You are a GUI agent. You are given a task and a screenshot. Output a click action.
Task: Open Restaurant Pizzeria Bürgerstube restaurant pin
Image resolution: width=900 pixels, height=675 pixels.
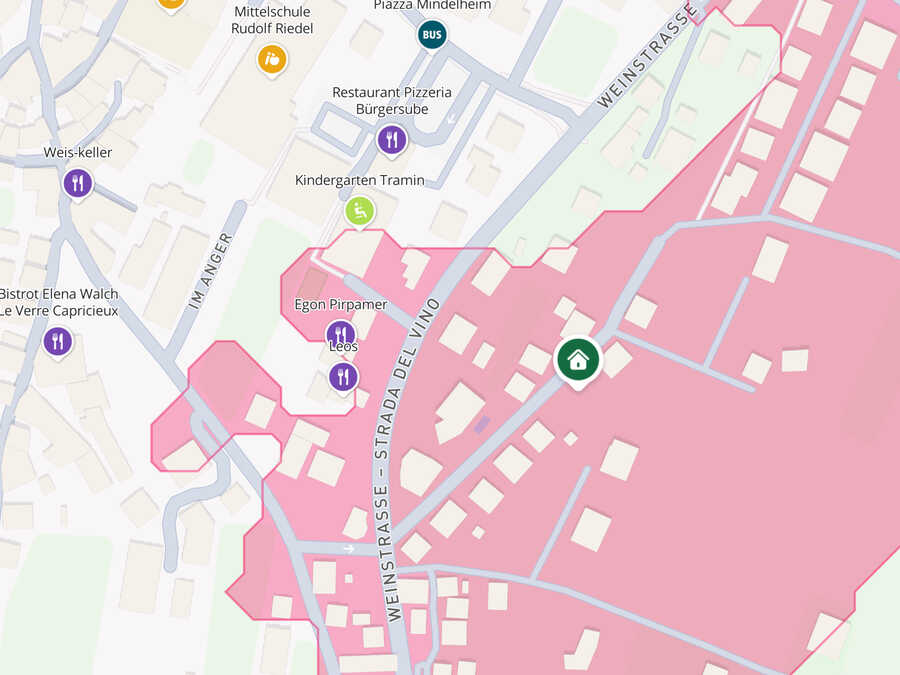[392, 140]
